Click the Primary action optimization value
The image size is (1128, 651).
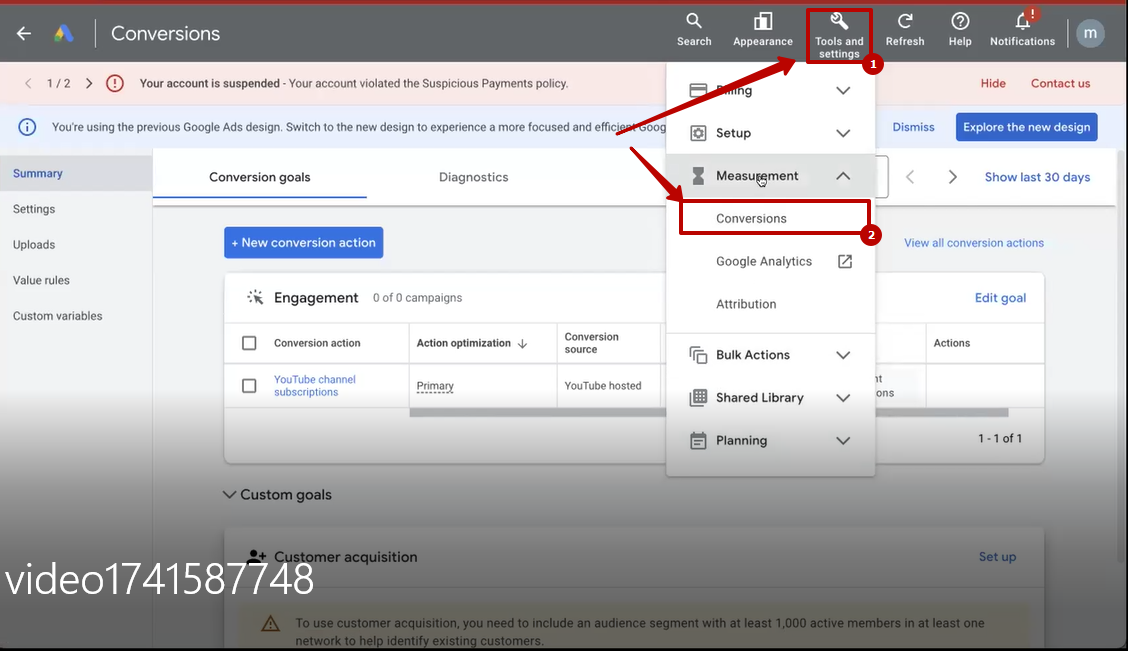[x=435, y=386]
